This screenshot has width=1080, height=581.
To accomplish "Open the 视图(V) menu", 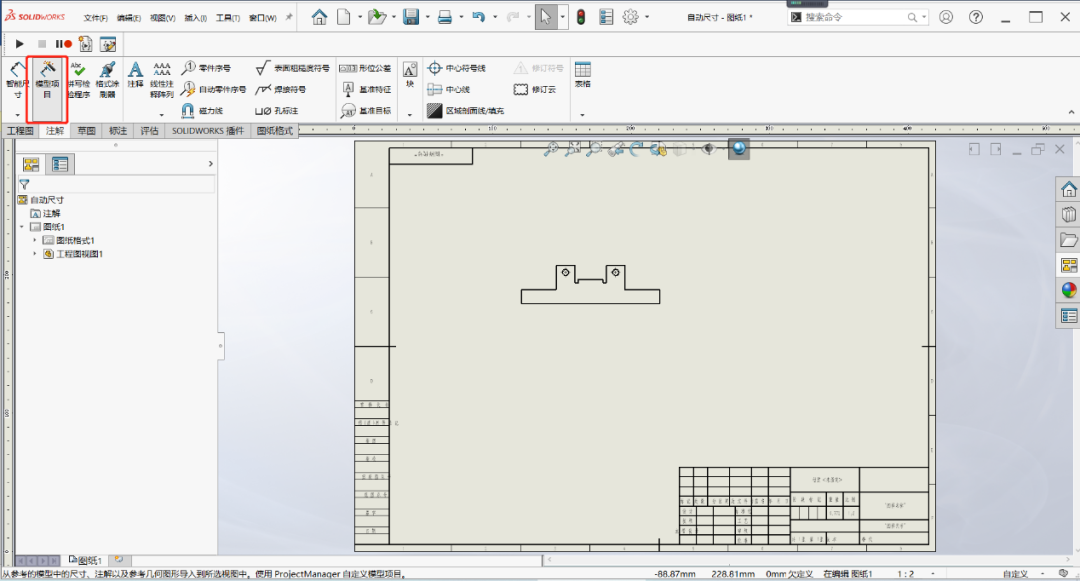I will click(x=163, y=18).
